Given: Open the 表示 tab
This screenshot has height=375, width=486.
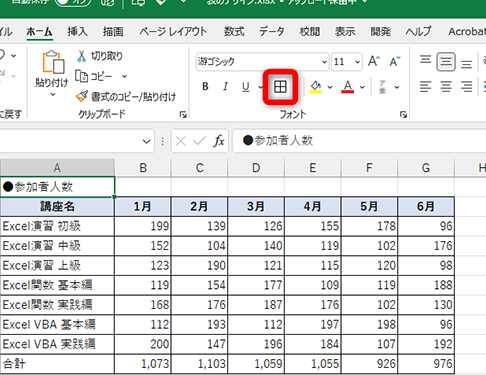Looking at the screenshot, I should (x=345, y=32).
